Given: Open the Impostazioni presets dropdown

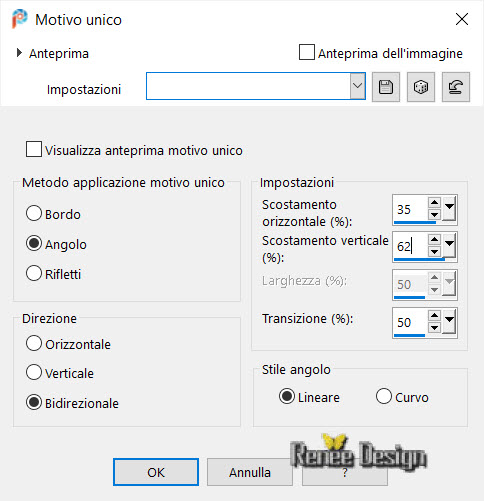Looking at the screenshot, I should 357,86.
